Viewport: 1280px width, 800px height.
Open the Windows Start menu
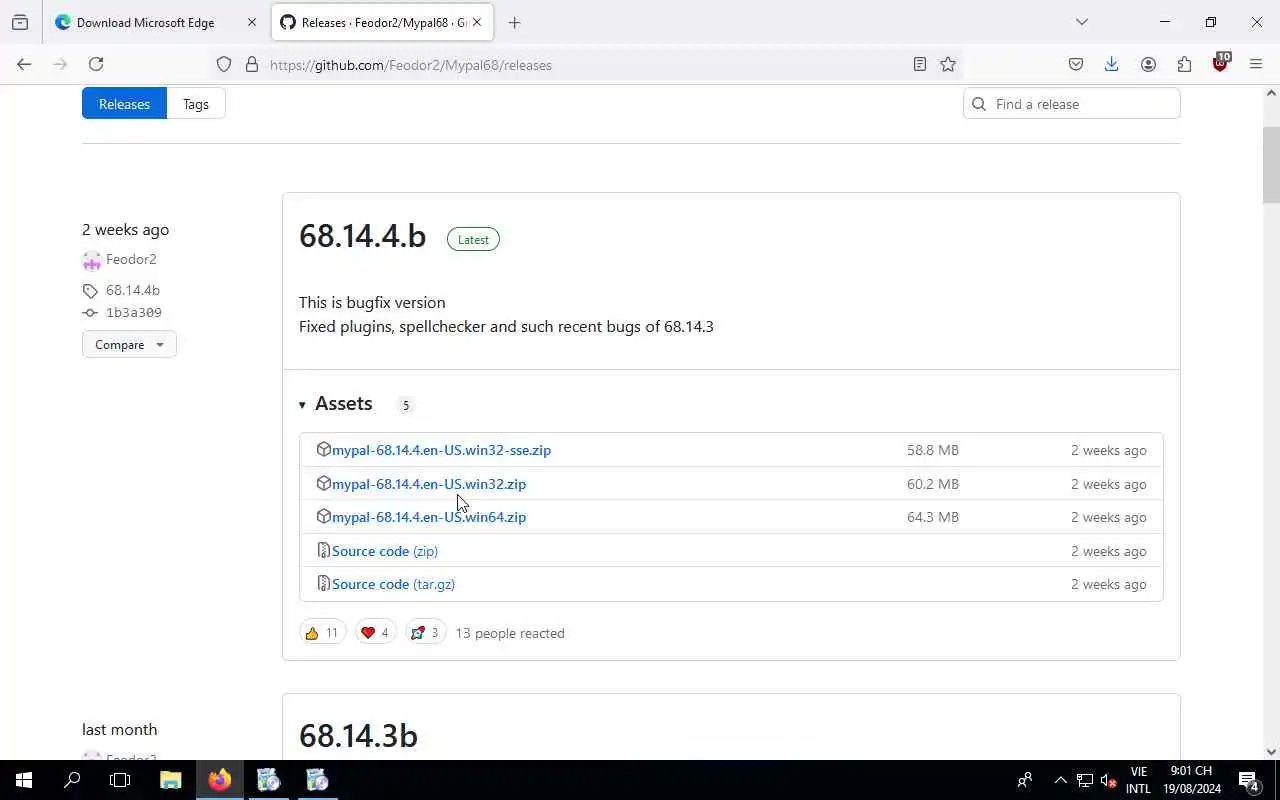click(x=24, y=780)
